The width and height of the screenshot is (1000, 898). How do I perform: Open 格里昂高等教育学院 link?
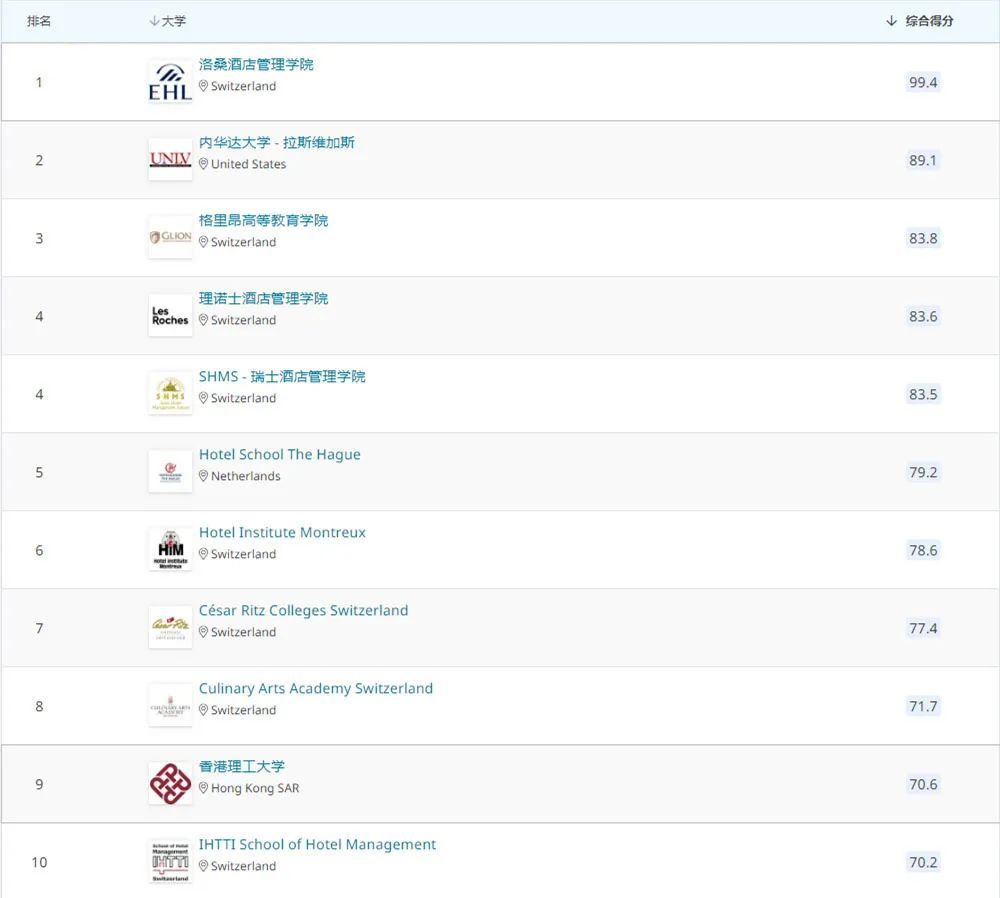point(263,221)
